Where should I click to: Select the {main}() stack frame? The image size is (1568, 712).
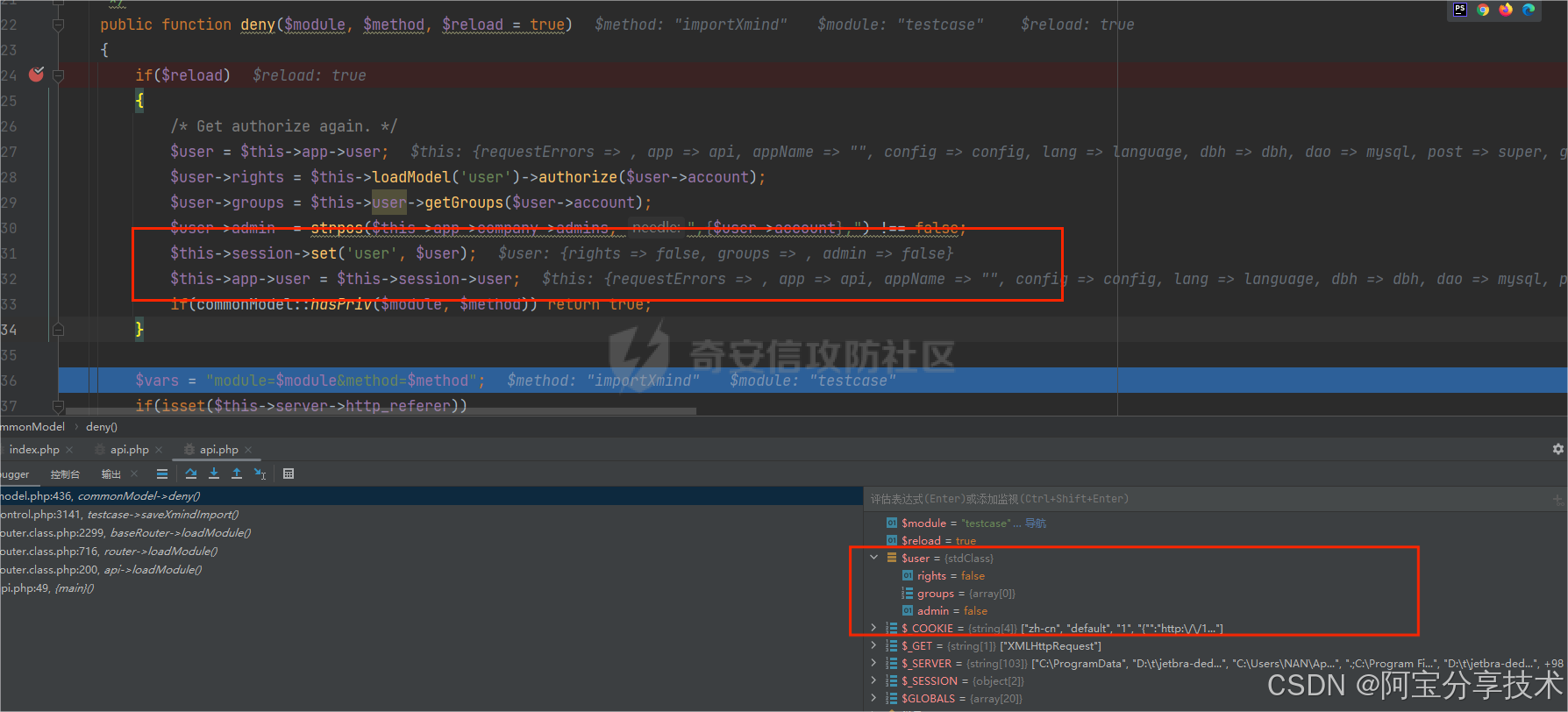431,588
